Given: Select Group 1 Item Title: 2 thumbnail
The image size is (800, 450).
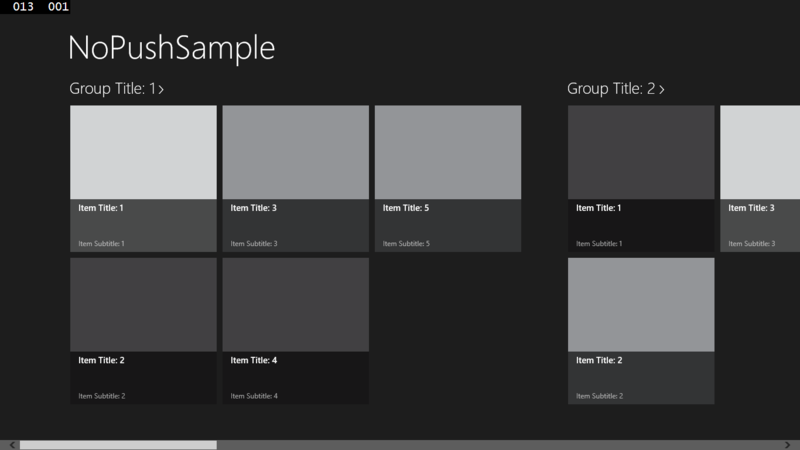Looking at the screenshot, I should [x=143, y=304].
